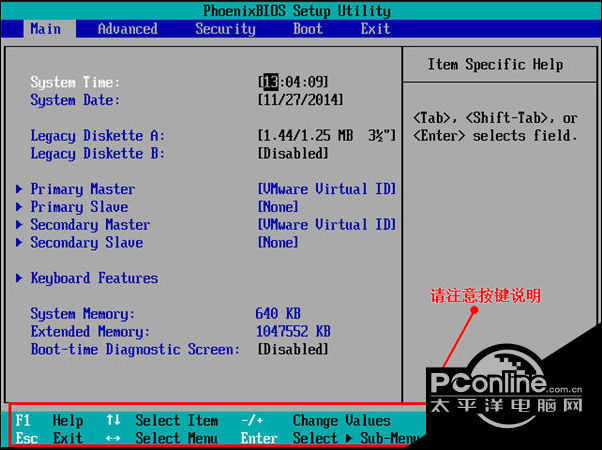Viewport: 602px width, 450px height.
Task: Open the Primary Slave submenu
Action: [79, 207]
